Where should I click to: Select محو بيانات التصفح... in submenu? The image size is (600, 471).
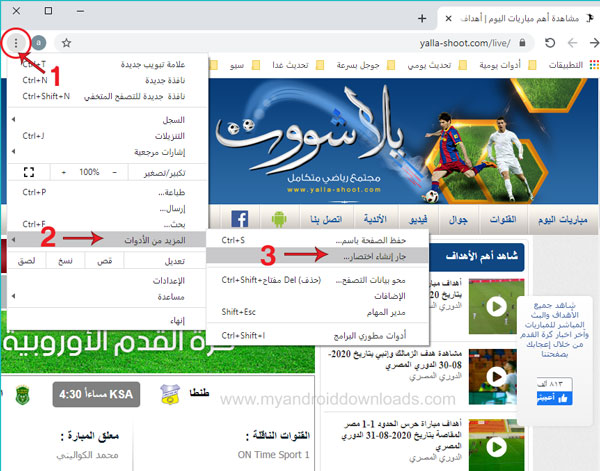[317, 280]
